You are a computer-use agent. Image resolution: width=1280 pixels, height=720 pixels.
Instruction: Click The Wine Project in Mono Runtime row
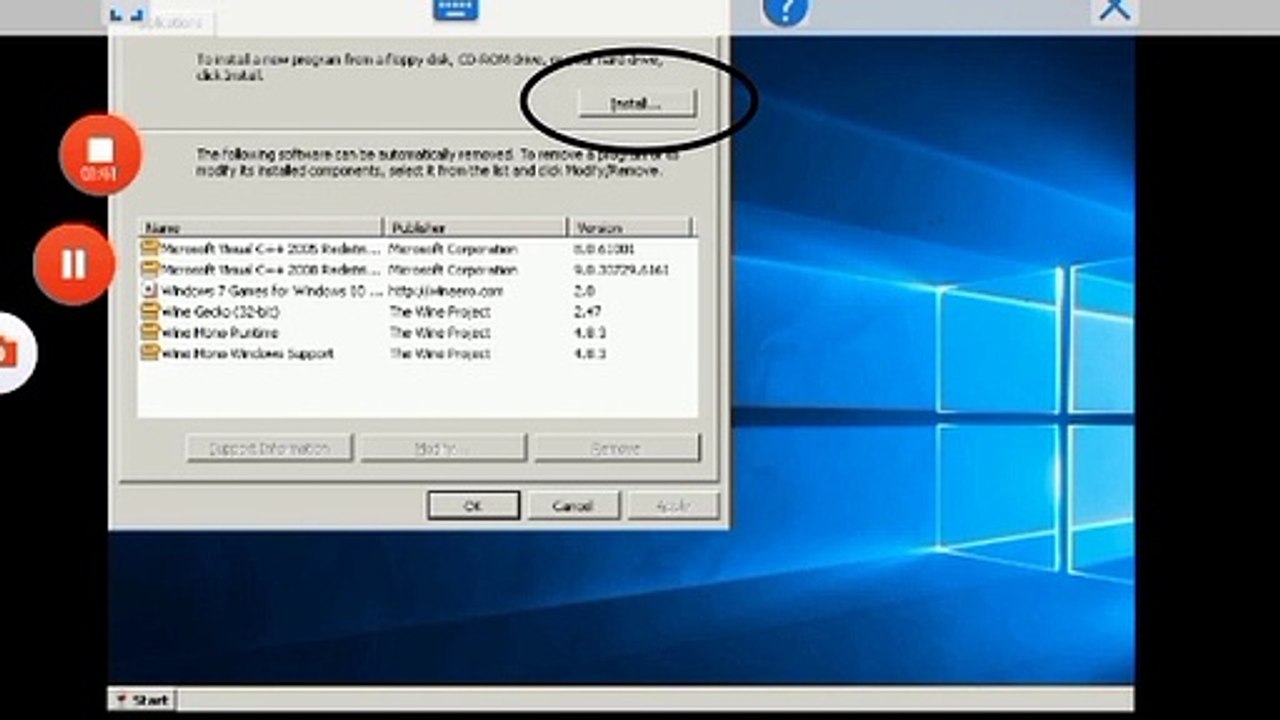point(440,333)
